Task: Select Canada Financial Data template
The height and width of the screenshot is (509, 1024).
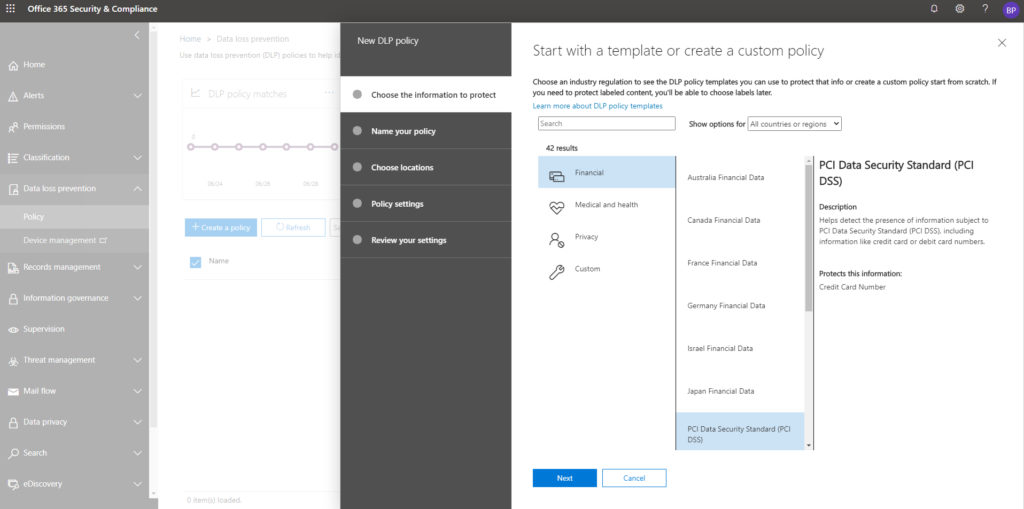Action: (740, 220)
